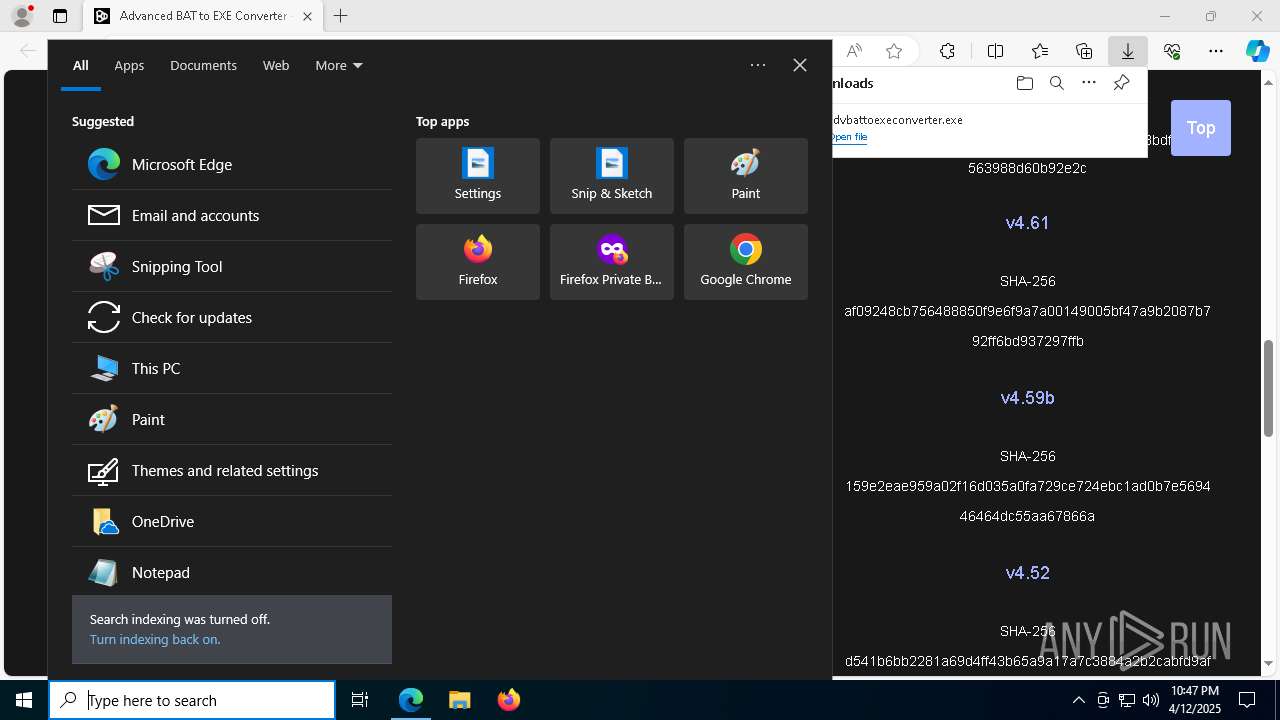Switch to Documents search filter
The width and height of the screenshot is (1280, 720).
click(203, 65)
